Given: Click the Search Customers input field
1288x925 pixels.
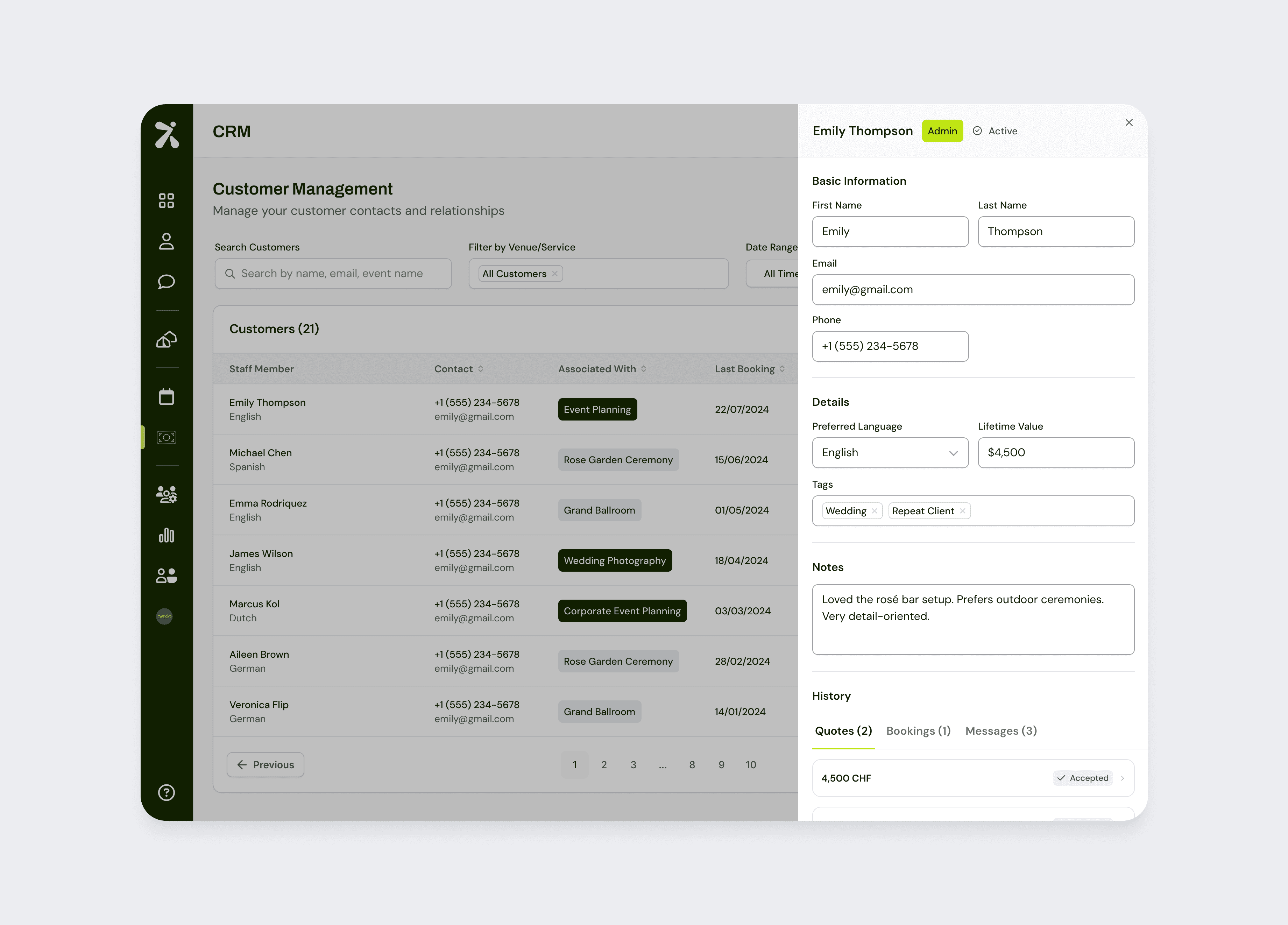Looking at the screenshot, I should click(333, 274).
